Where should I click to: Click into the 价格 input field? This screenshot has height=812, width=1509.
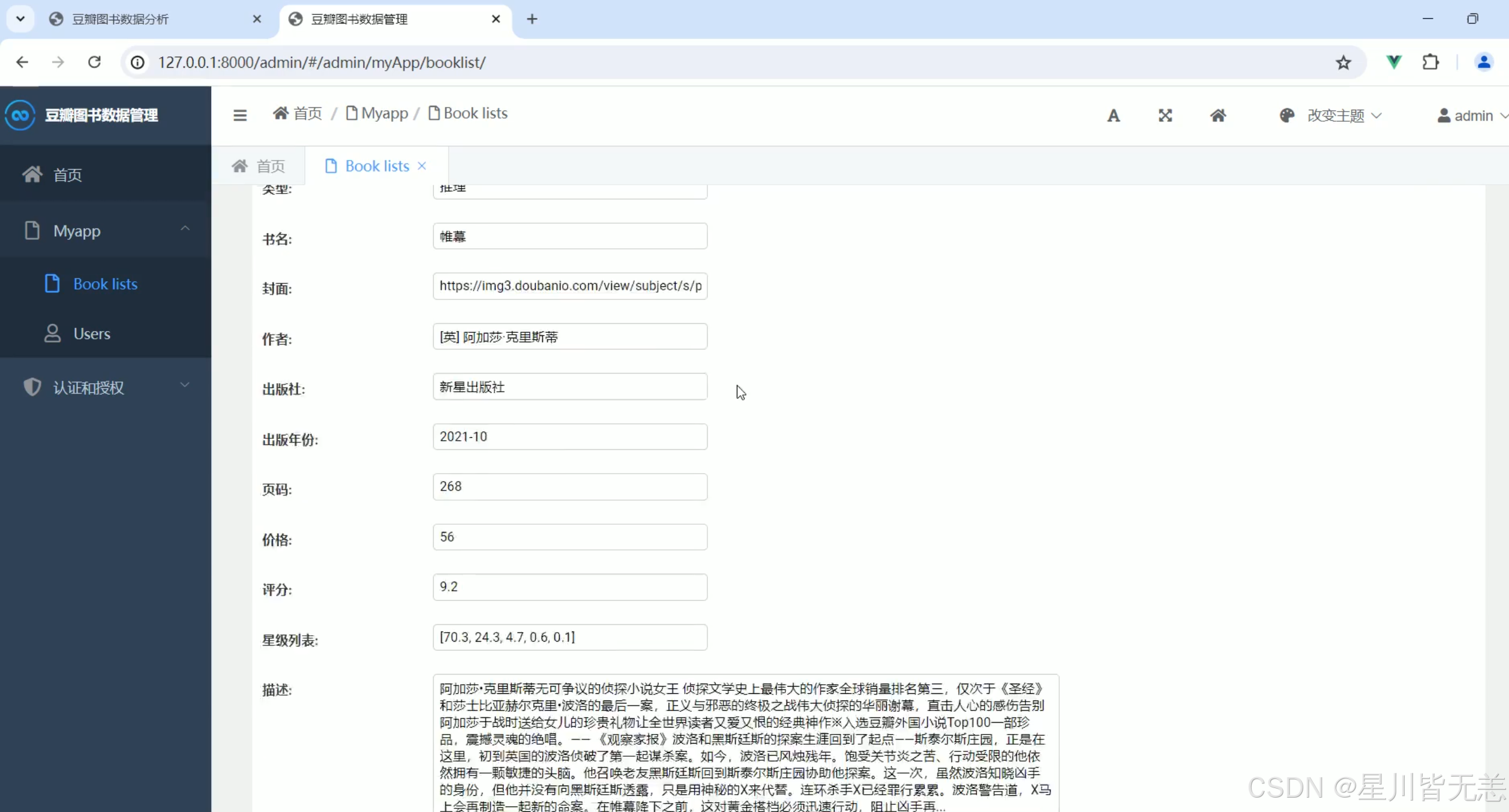[x=569, y=537]
